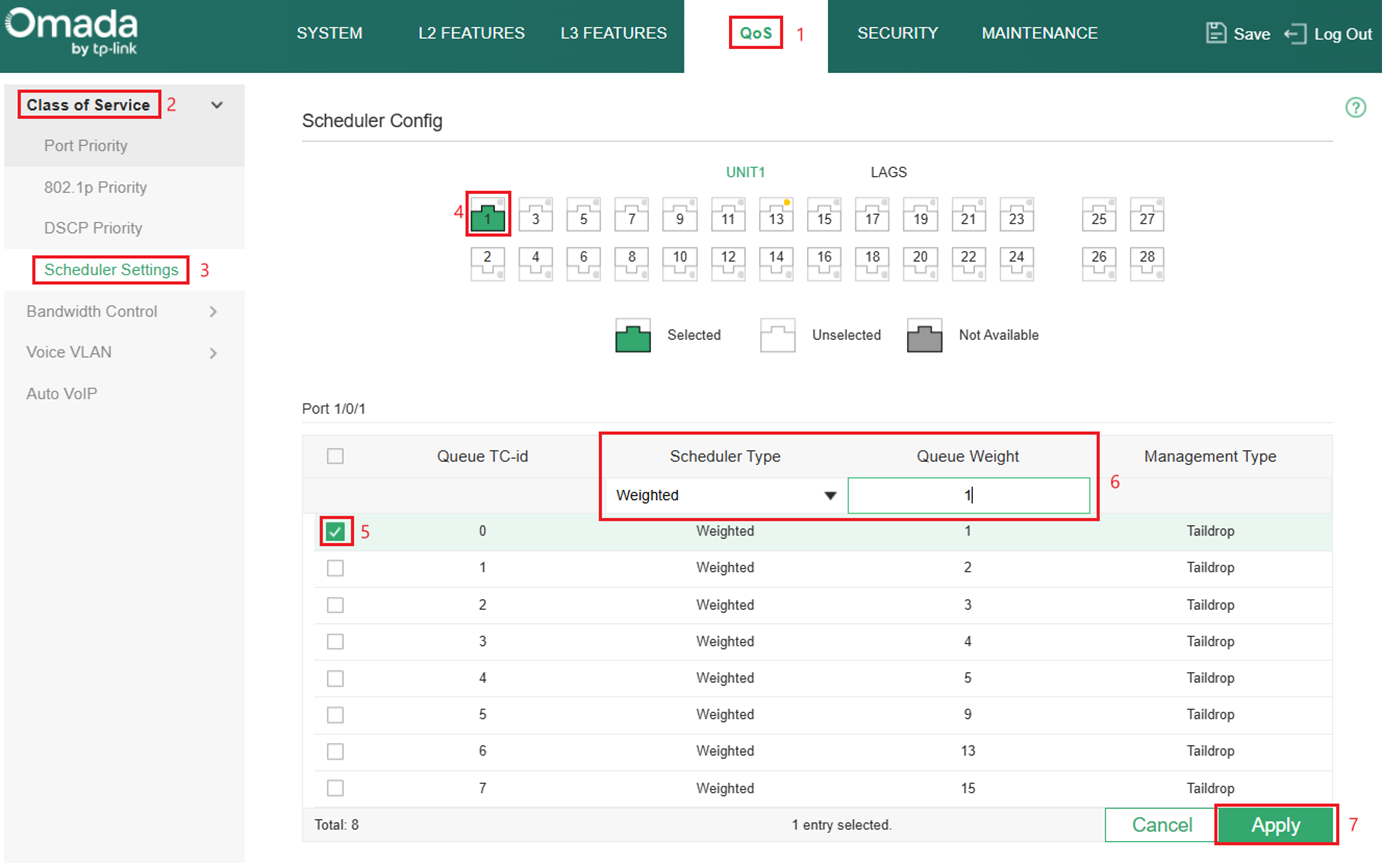The width and height of the screenshot is (1382, 863).
Task: Switch to the SECURITY tab
Action: click(897, 32)
